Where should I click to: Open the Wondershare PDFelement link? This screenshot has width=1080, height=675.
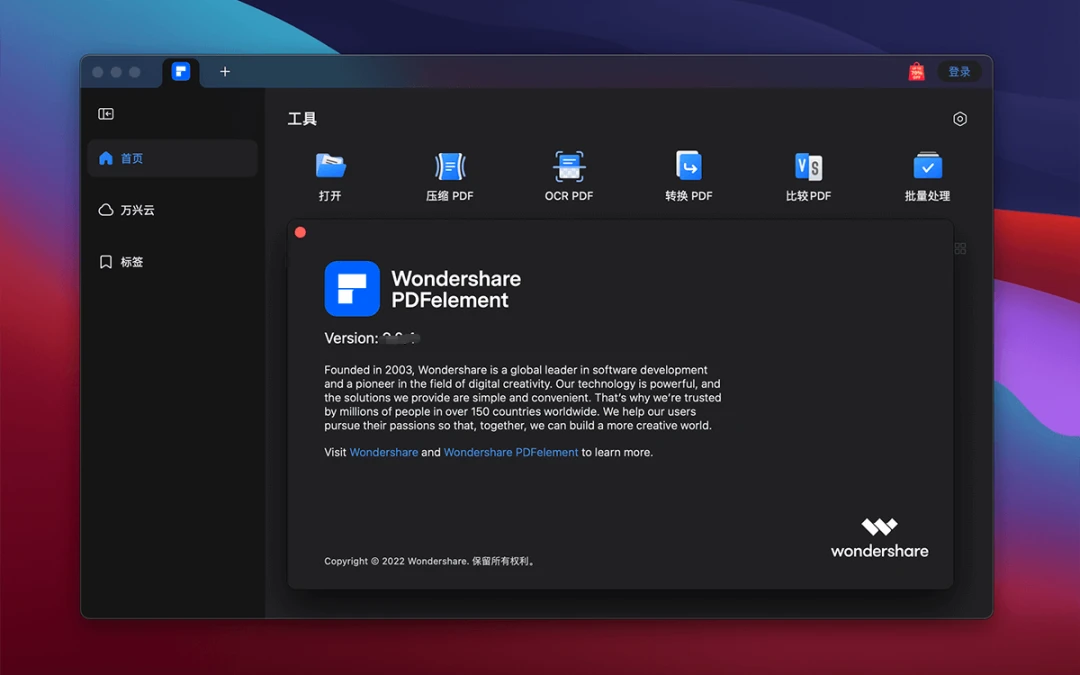[x=511, y=452]
